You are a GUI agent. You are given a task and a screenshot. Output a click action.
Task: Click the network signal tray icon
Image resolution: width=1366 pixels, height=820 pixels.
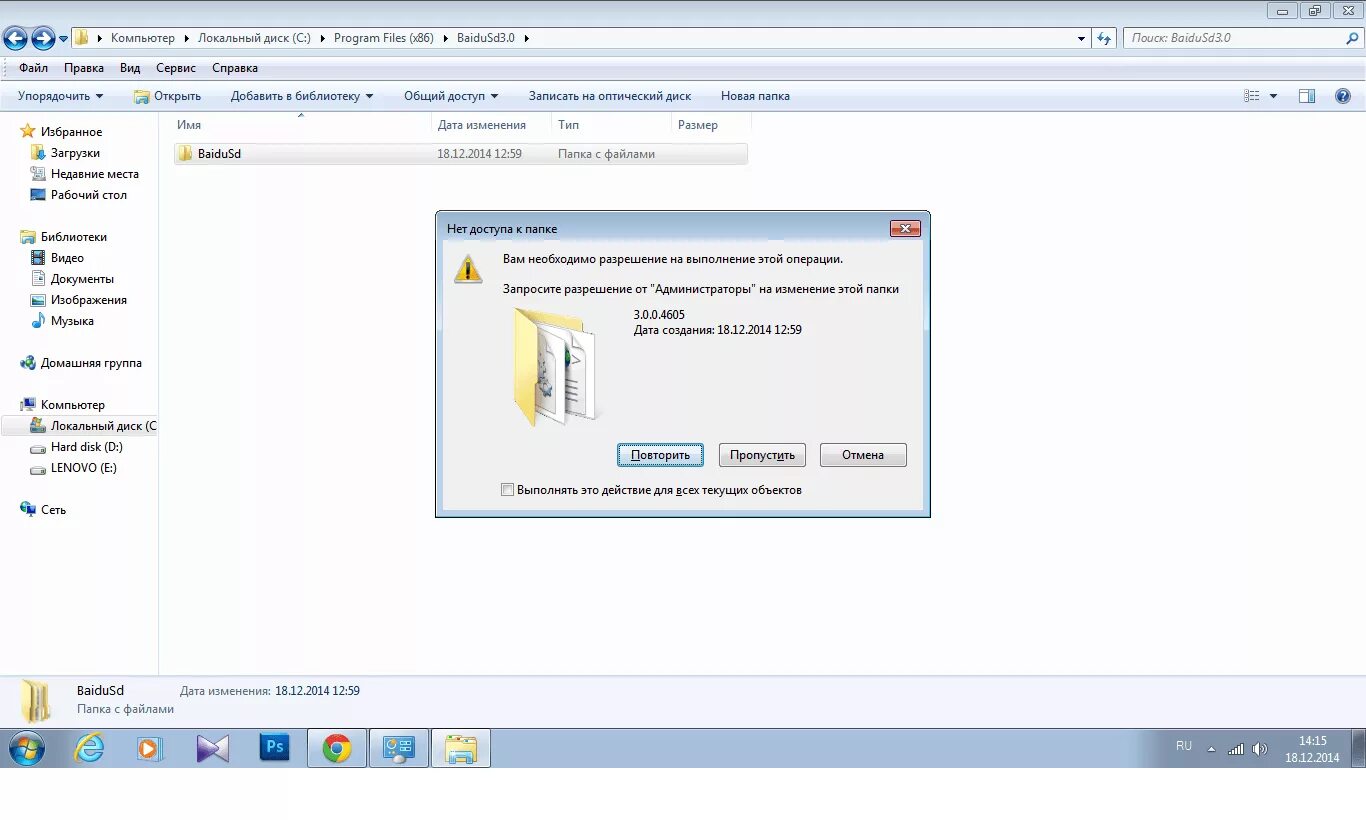click(x=1236, y=749)
